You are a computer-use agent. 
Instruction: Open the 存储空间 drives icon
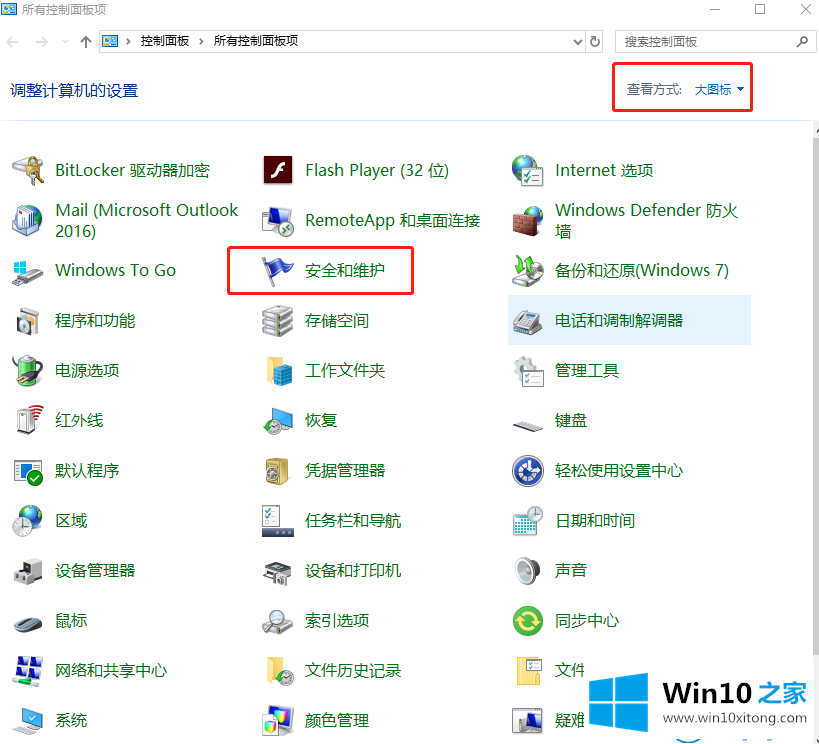click(277, 320)
